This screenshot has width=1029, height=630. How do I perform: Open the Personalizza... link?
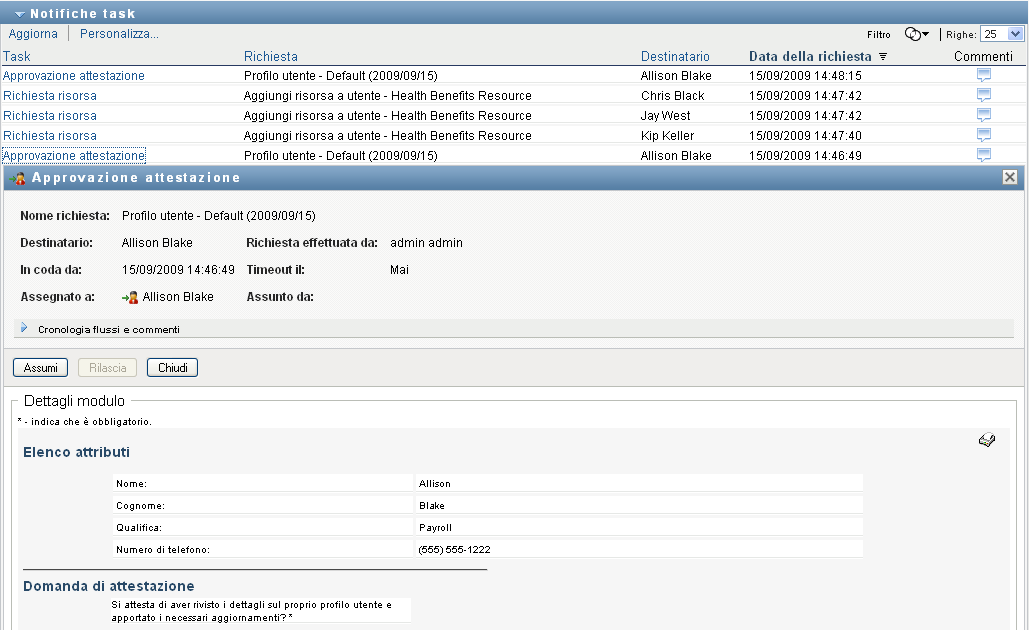(119, 33)
